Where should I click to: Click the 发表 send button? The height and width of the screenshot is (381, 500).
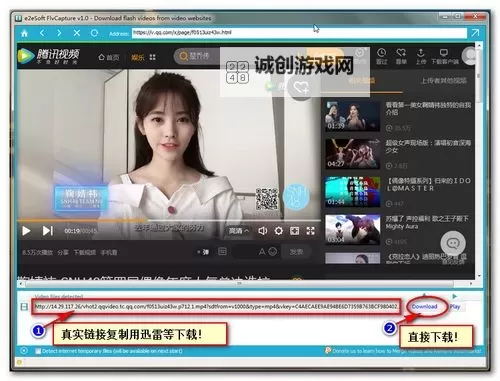(x=296, y=252)
